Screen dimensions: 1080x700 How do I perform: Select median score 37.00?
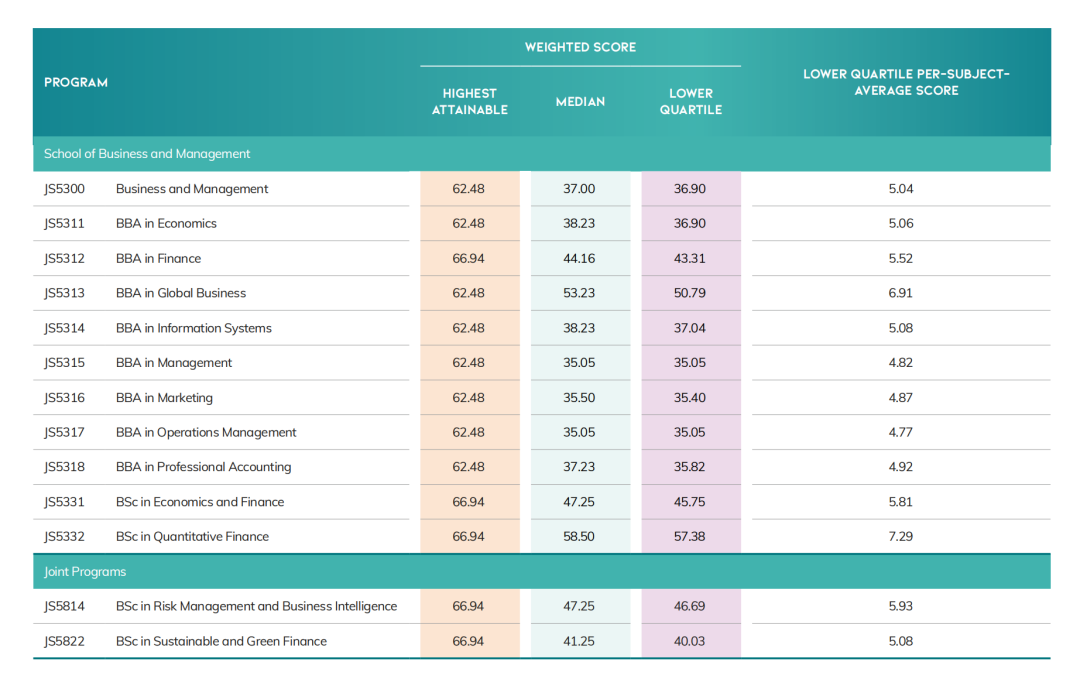click(579, 189)
